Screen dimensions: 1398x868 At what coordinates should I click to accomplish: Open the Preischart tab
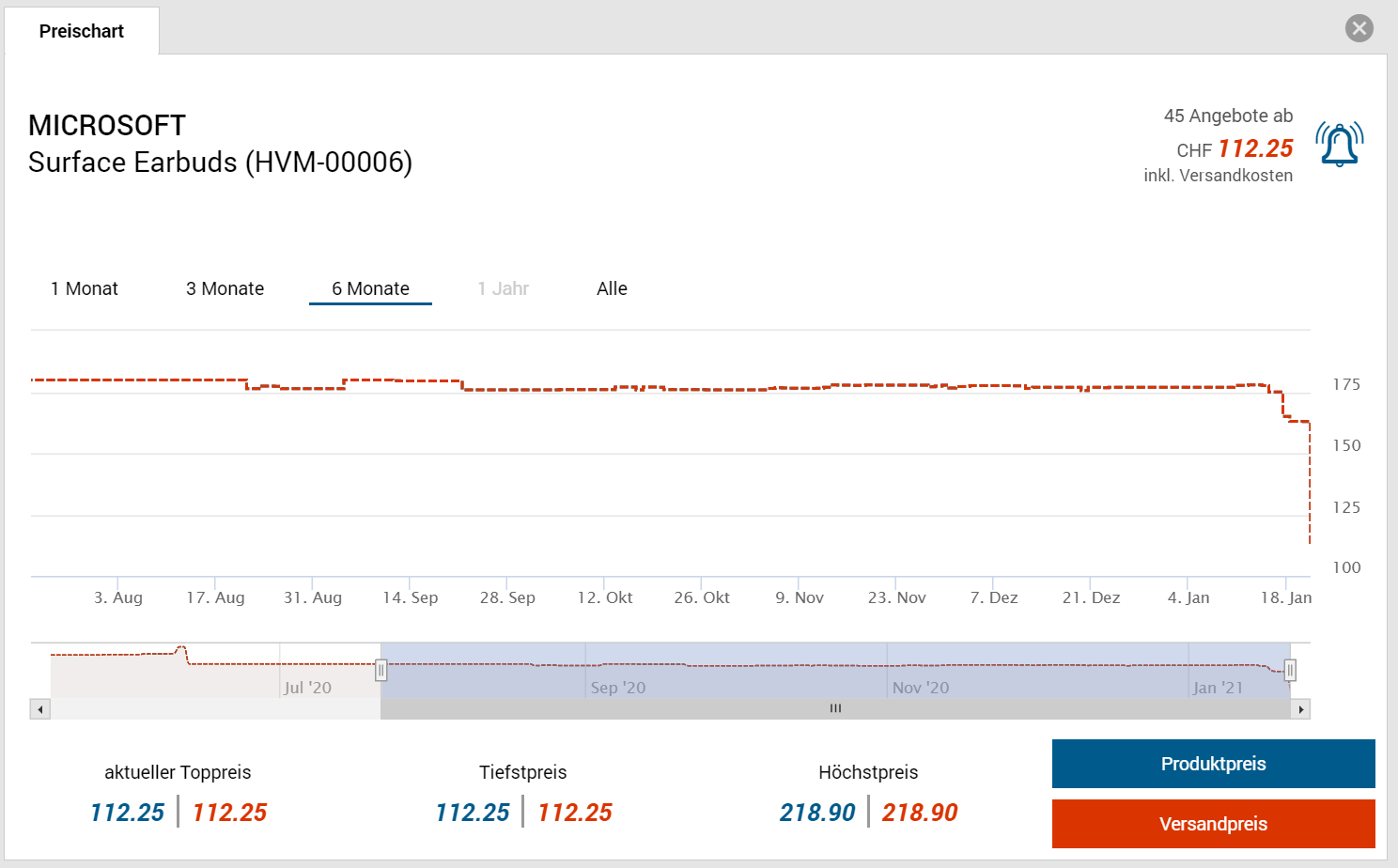coord(82,31)
